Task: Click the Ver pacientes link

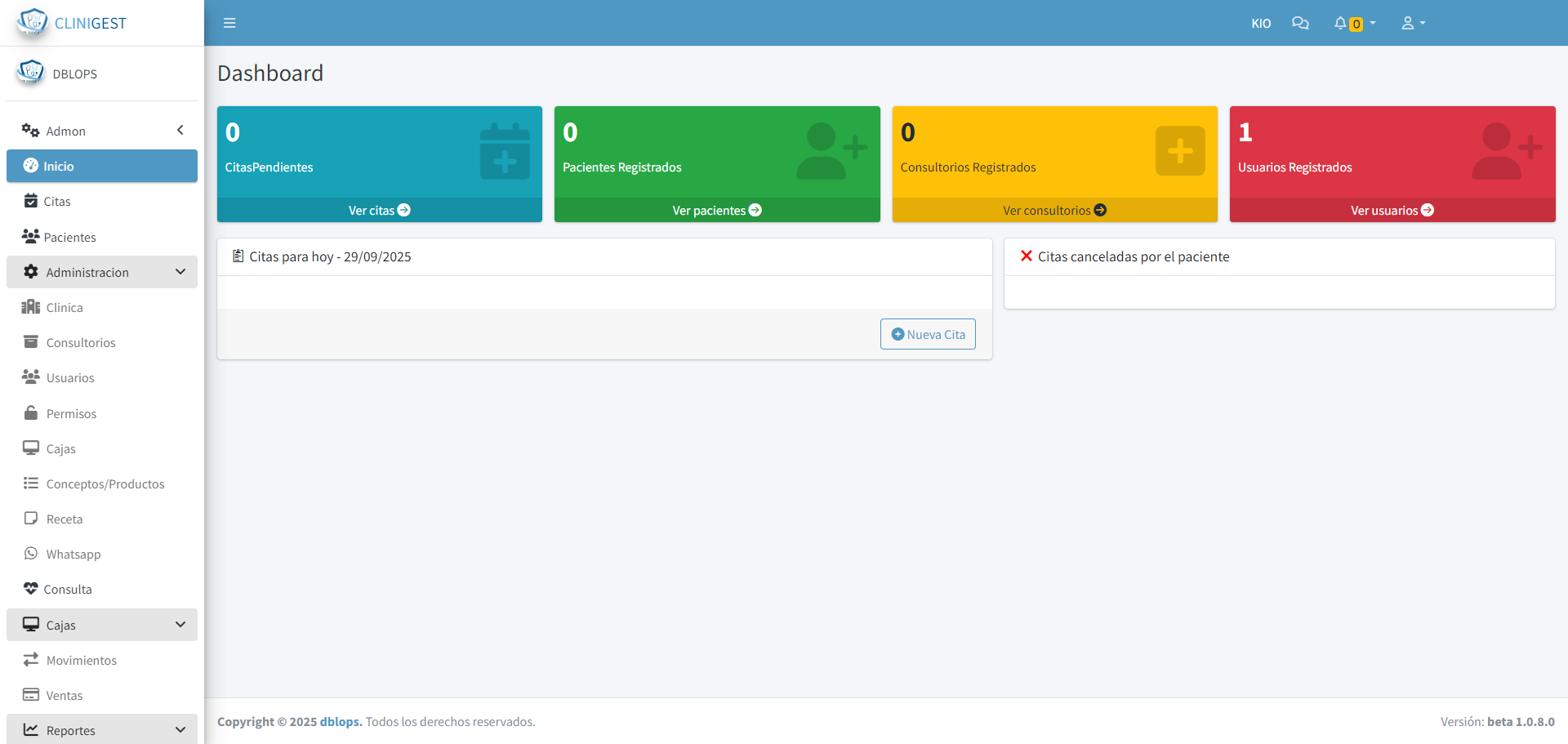Action: 716,211
